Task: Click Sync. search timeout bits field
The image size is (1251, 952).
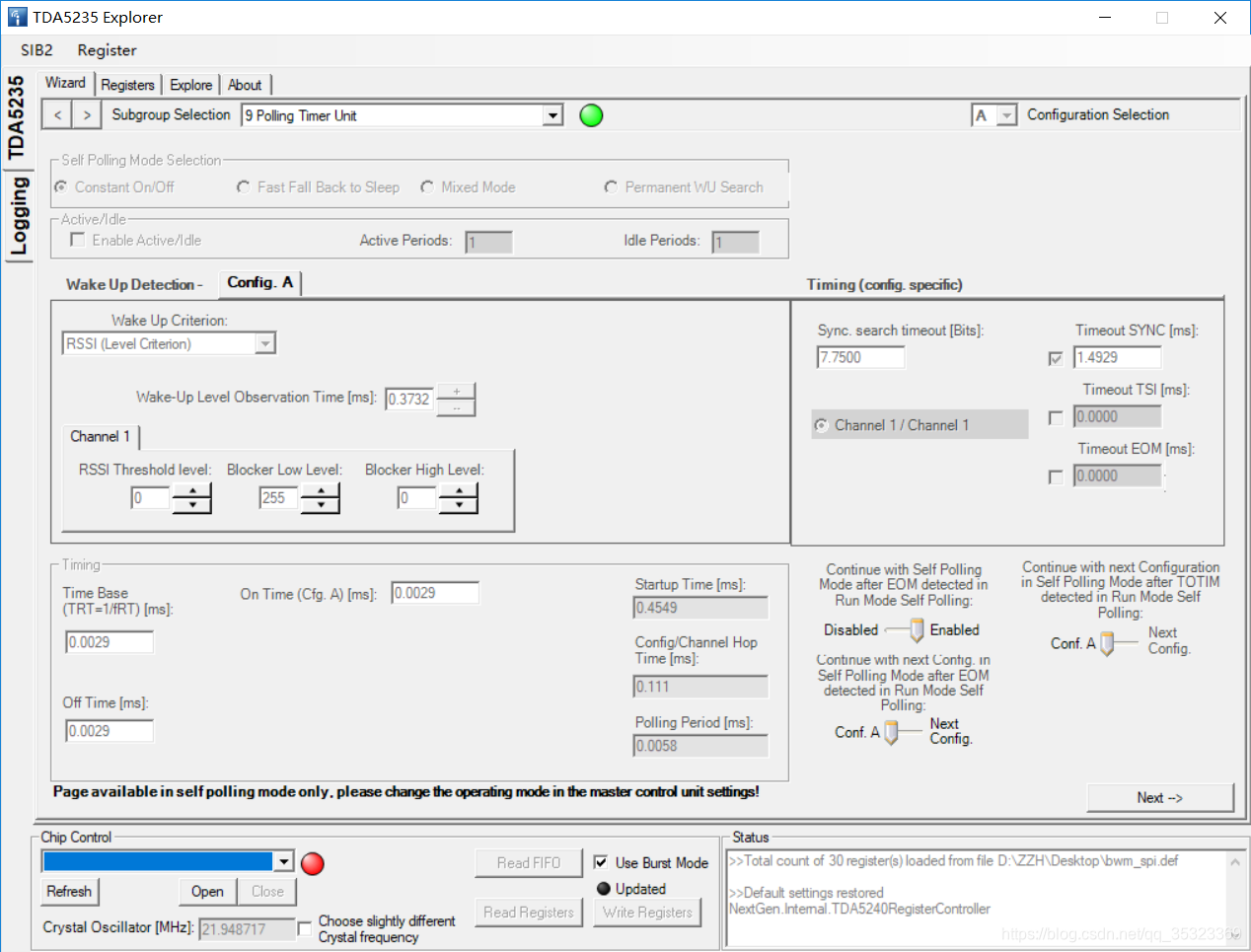Action: pyautogui.click(x=860, y=357)
